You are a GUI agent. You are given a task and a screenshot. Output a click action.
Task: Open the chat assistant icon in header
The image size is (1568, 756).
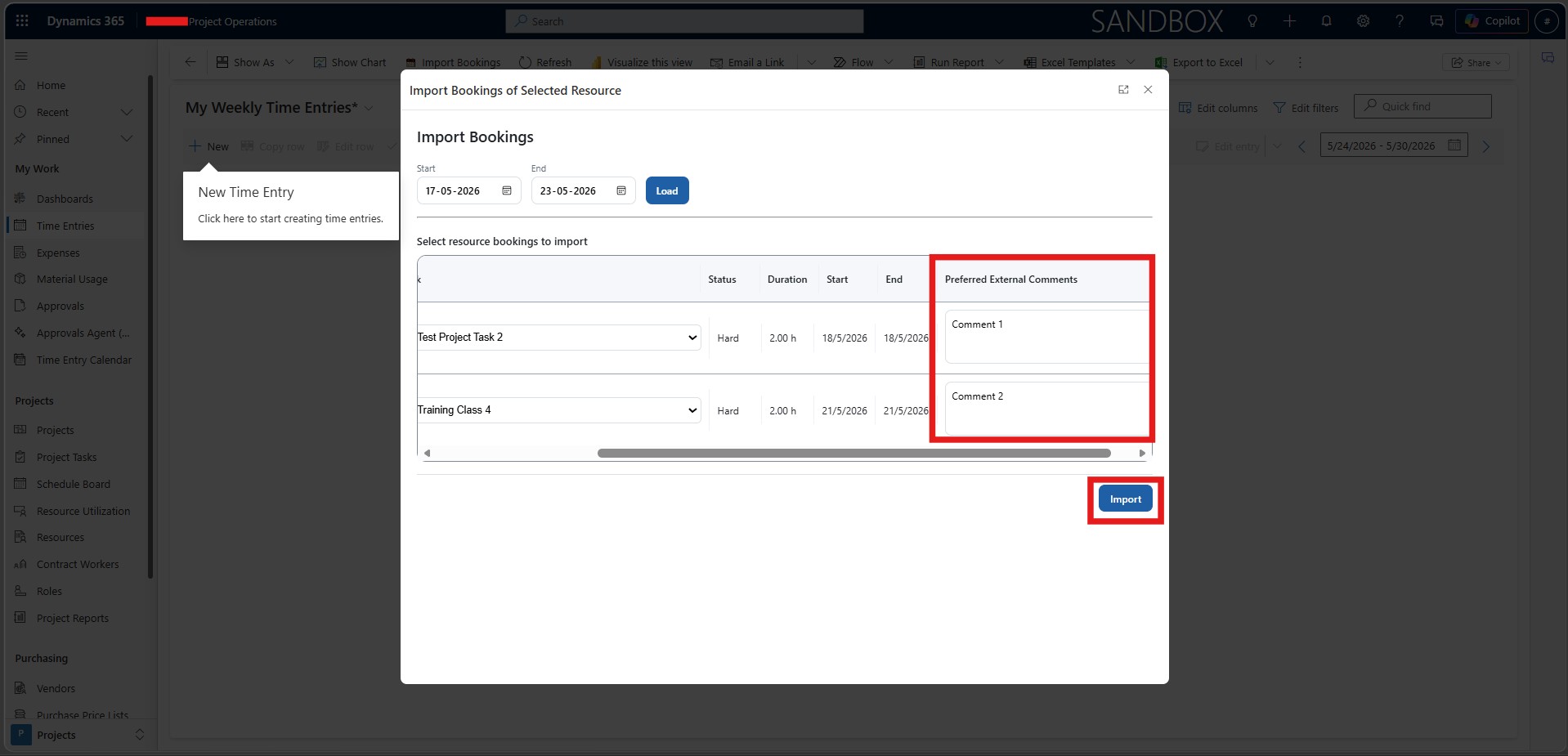pyautogui.click(x=1436, y=21)
